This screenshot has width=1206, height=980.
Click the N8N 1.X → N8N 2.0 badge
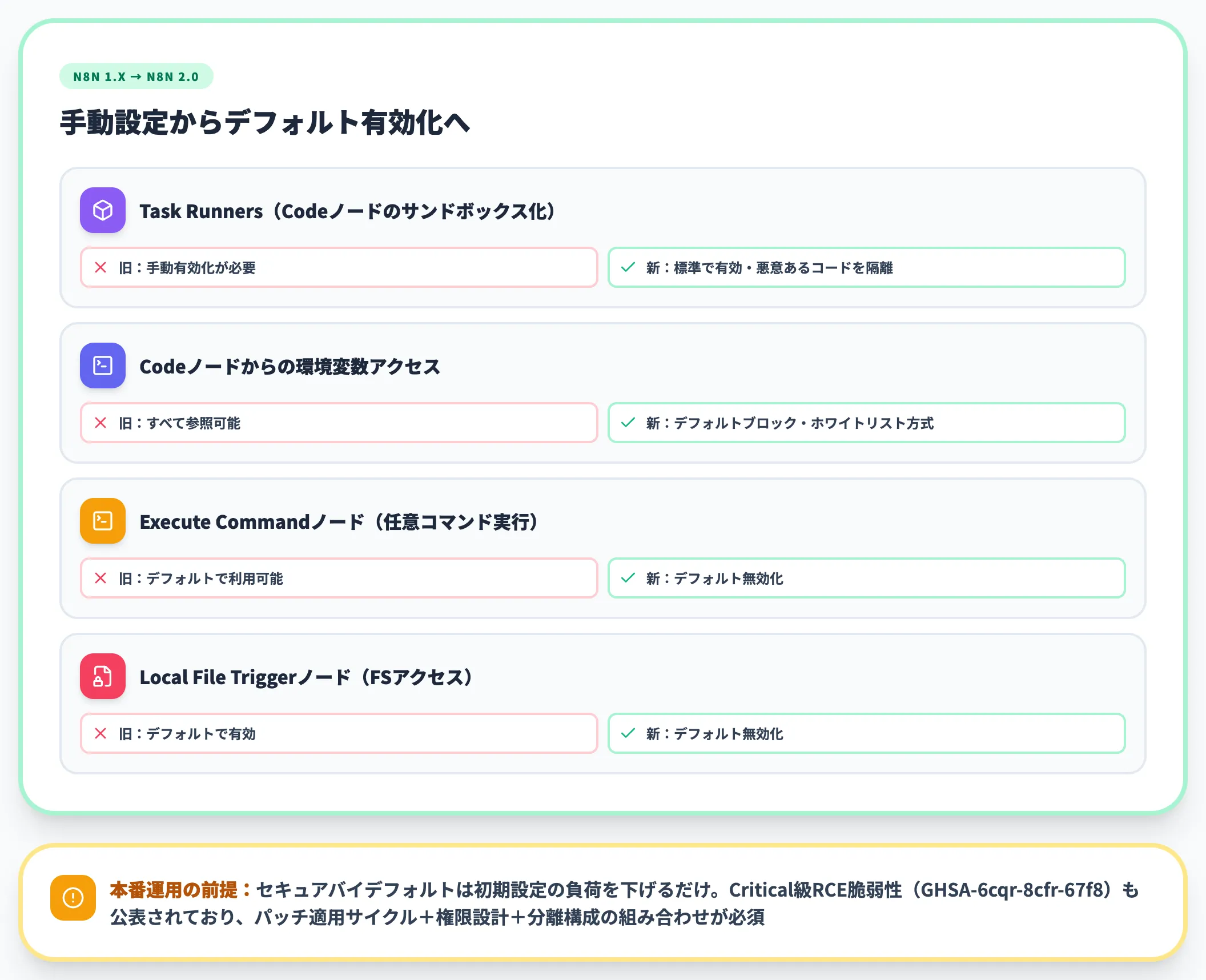(136, 77)
